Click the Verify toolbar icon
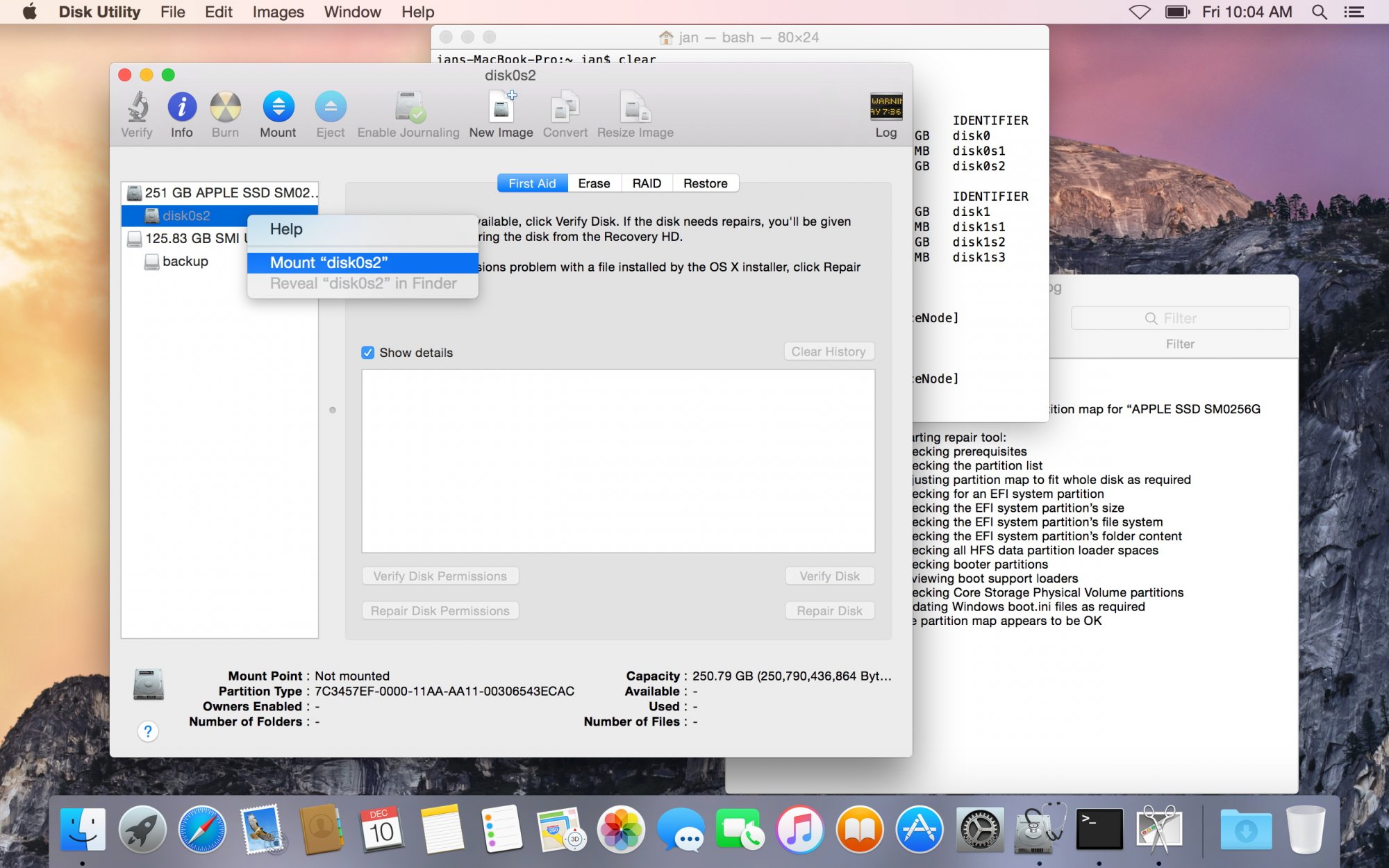Image resolution: width=1389 pixels, height=868 pixels. pyautogui.click(x=137, y=115)
